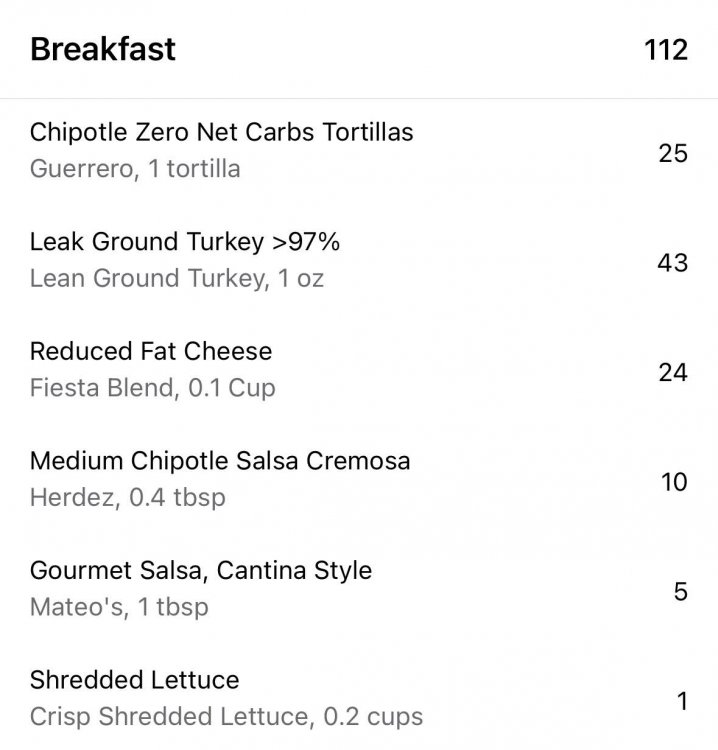The image size is (718, 750).
Task: Click the 5 calorie value for Cantina salsa
Action: click(681, 592)
